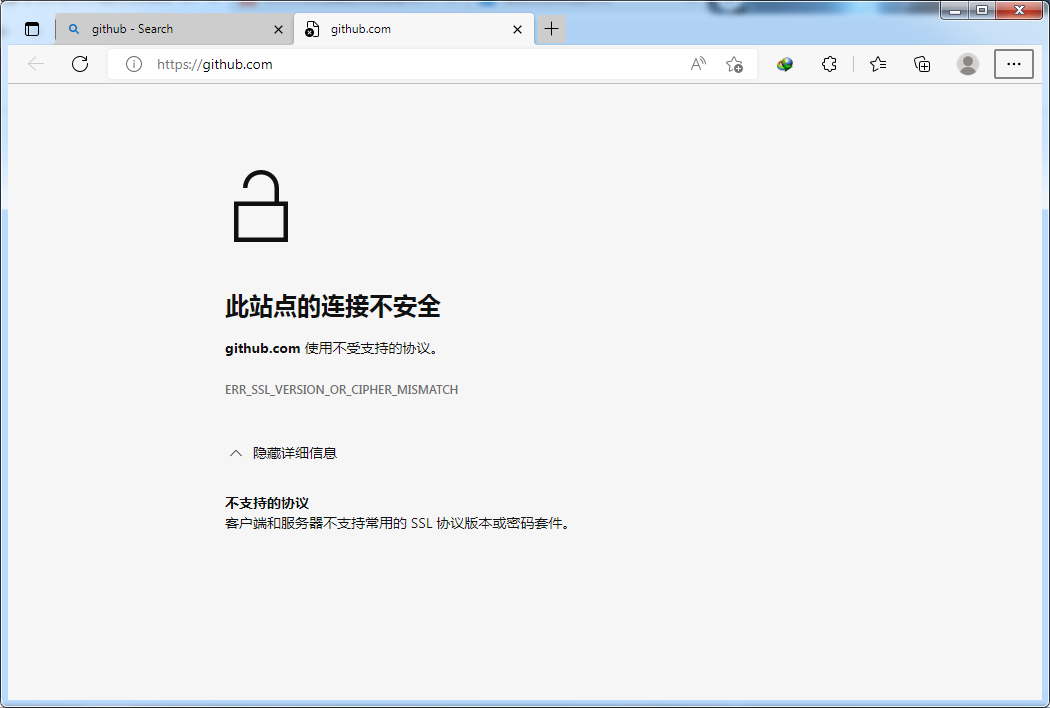Viewport: 1050px width, 708px height.
Task: Reload the github.com page
Action: point(80,63)
